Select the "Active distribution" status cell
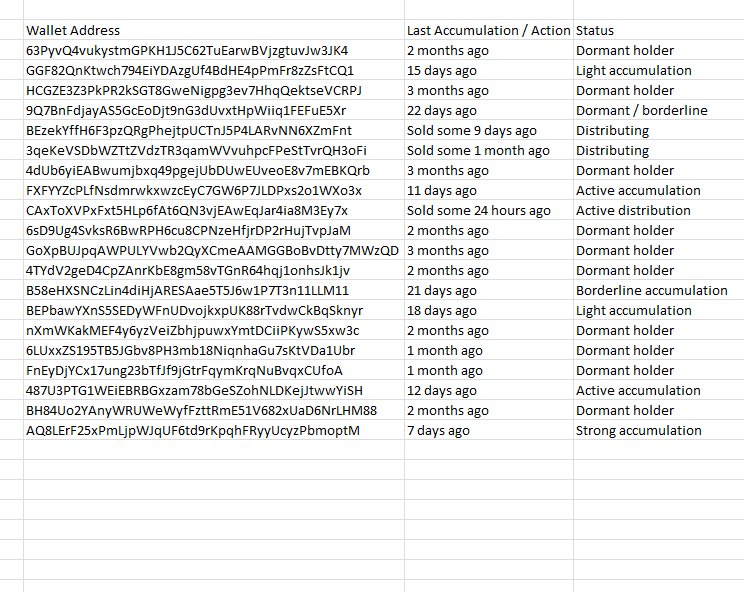Screen dimensions: 744x592 pos(633,211)
